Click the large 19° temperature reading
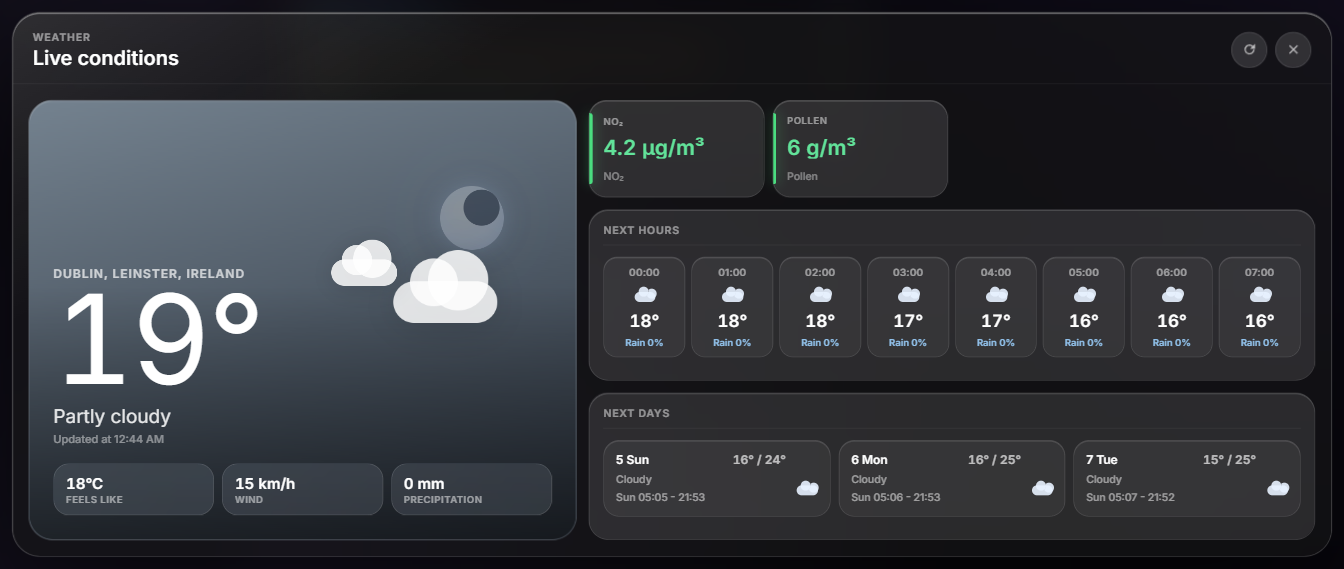Viewport: 1344px width, 569px height. point(160,340)
